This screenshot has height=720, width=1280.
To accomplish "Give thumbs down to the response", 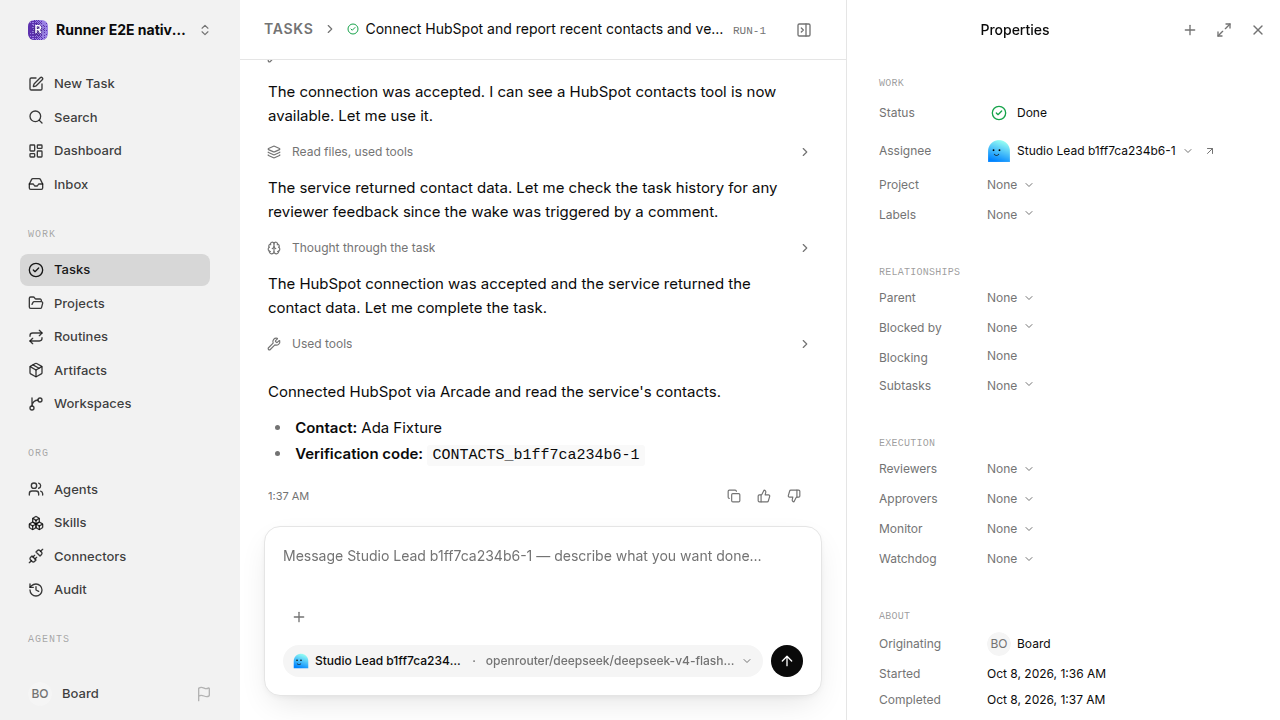I will pyautogui.click(x=794, y=496).
